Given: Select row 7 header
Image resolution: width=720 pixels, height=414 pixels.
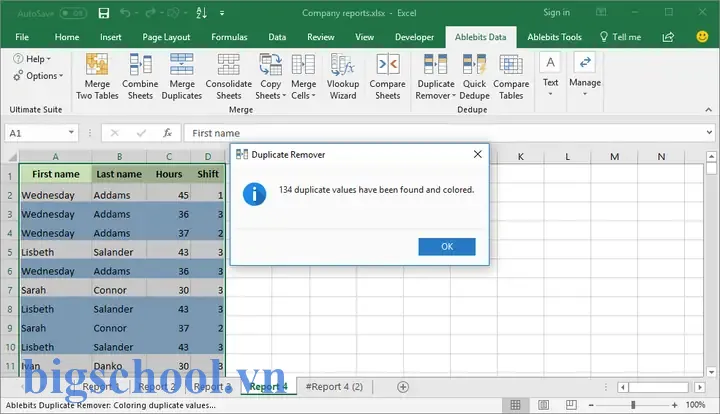Looking at the screenshot, I should [10, 290].
